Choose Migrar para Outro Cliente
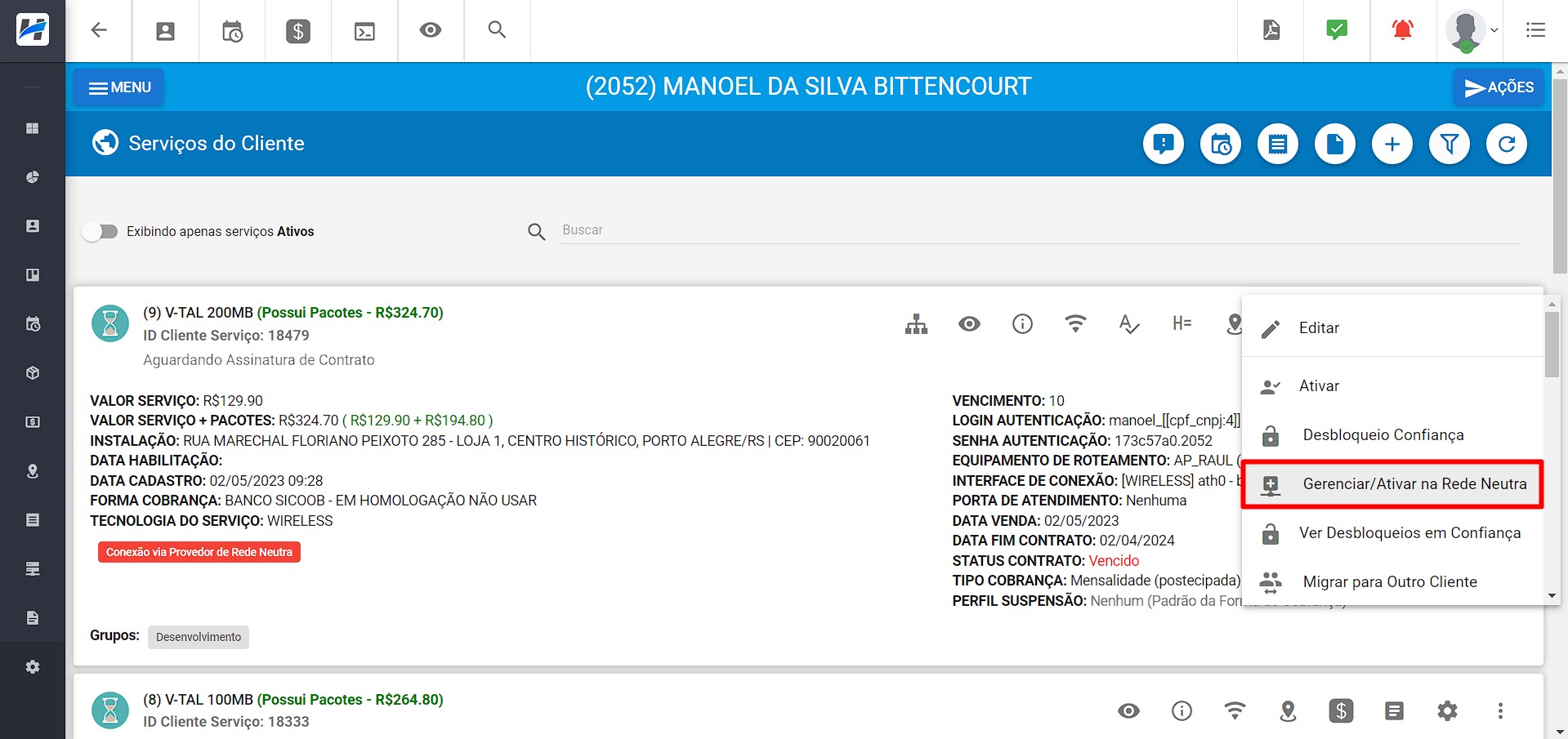 click(1392, 582)
